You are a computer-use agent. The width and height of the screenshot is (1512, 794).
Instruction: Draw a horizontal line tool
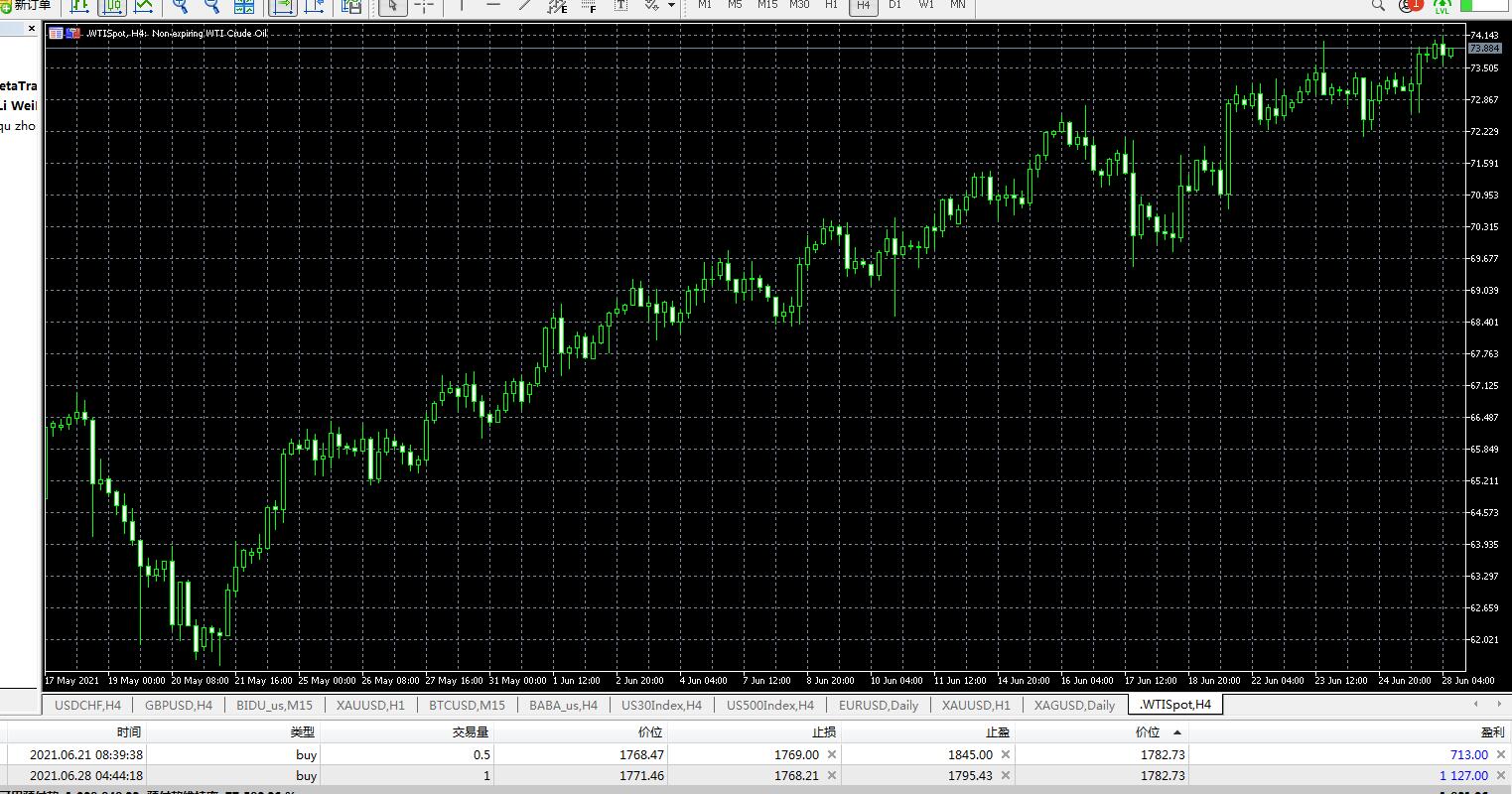coord(493,6)
